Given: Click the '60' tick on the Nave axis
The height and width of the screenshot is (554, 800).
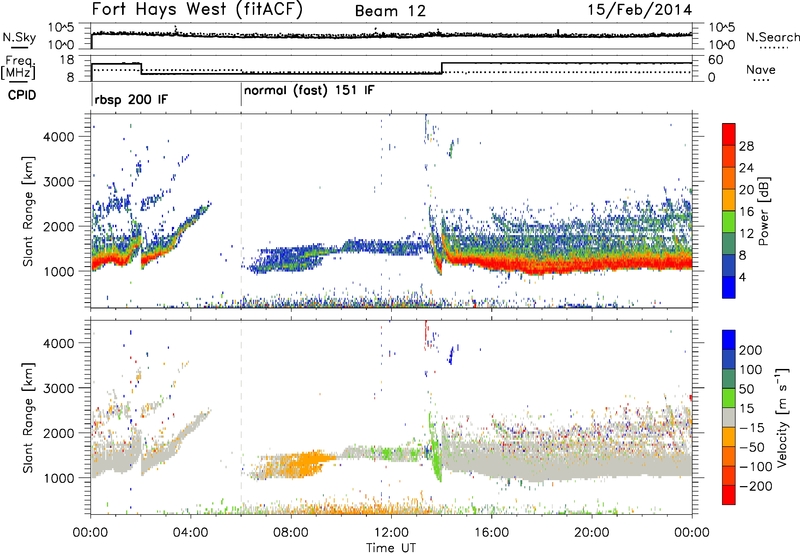Looking at the screenshot, I should (x=716, y=60).
